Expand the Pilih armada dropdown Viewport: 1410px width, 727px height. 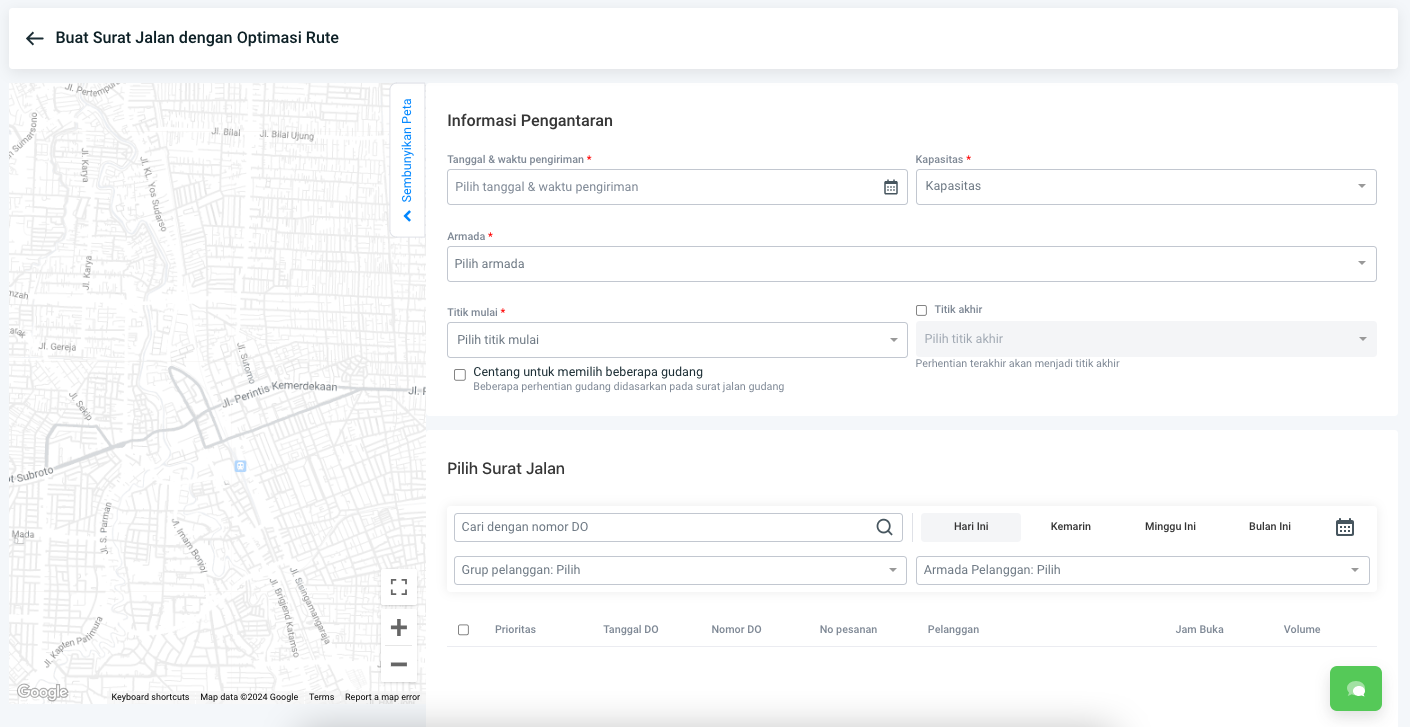pos(910,264)
